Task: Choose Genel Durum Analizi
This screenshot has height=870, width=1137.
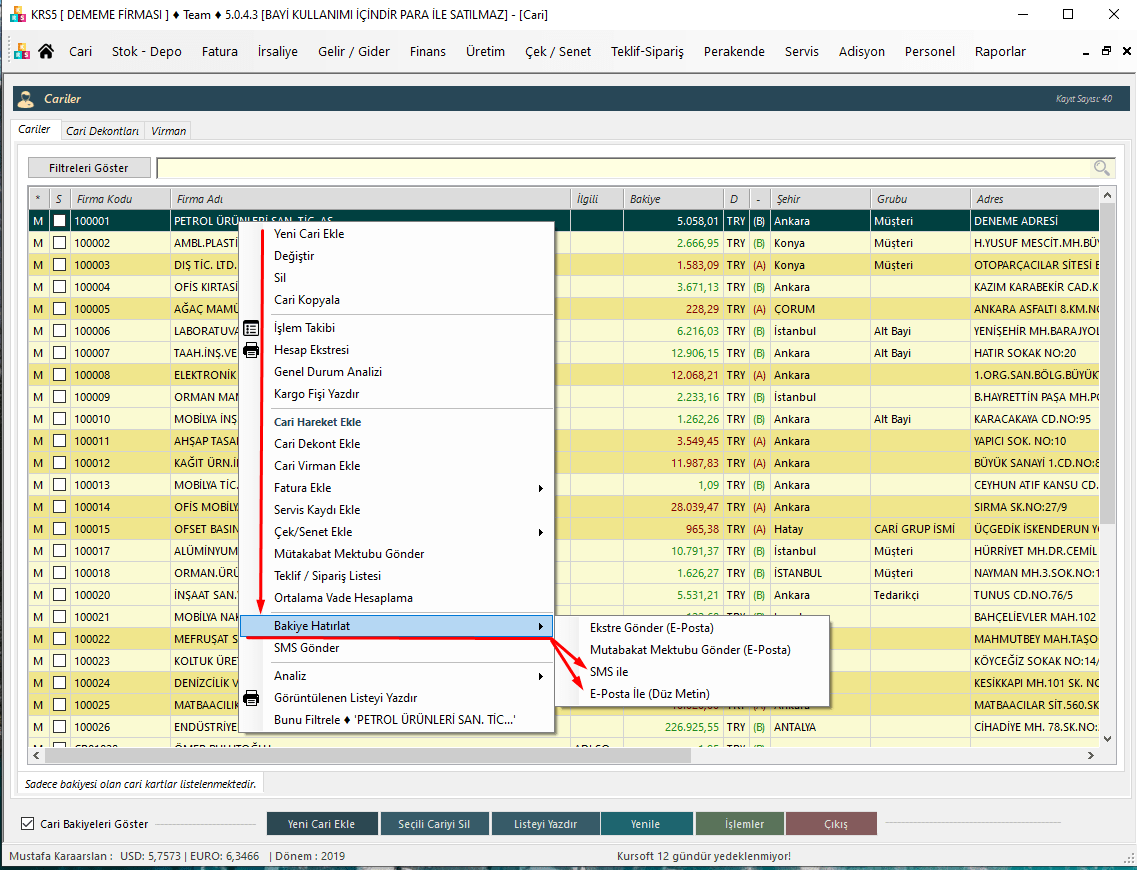Action: 397,372
